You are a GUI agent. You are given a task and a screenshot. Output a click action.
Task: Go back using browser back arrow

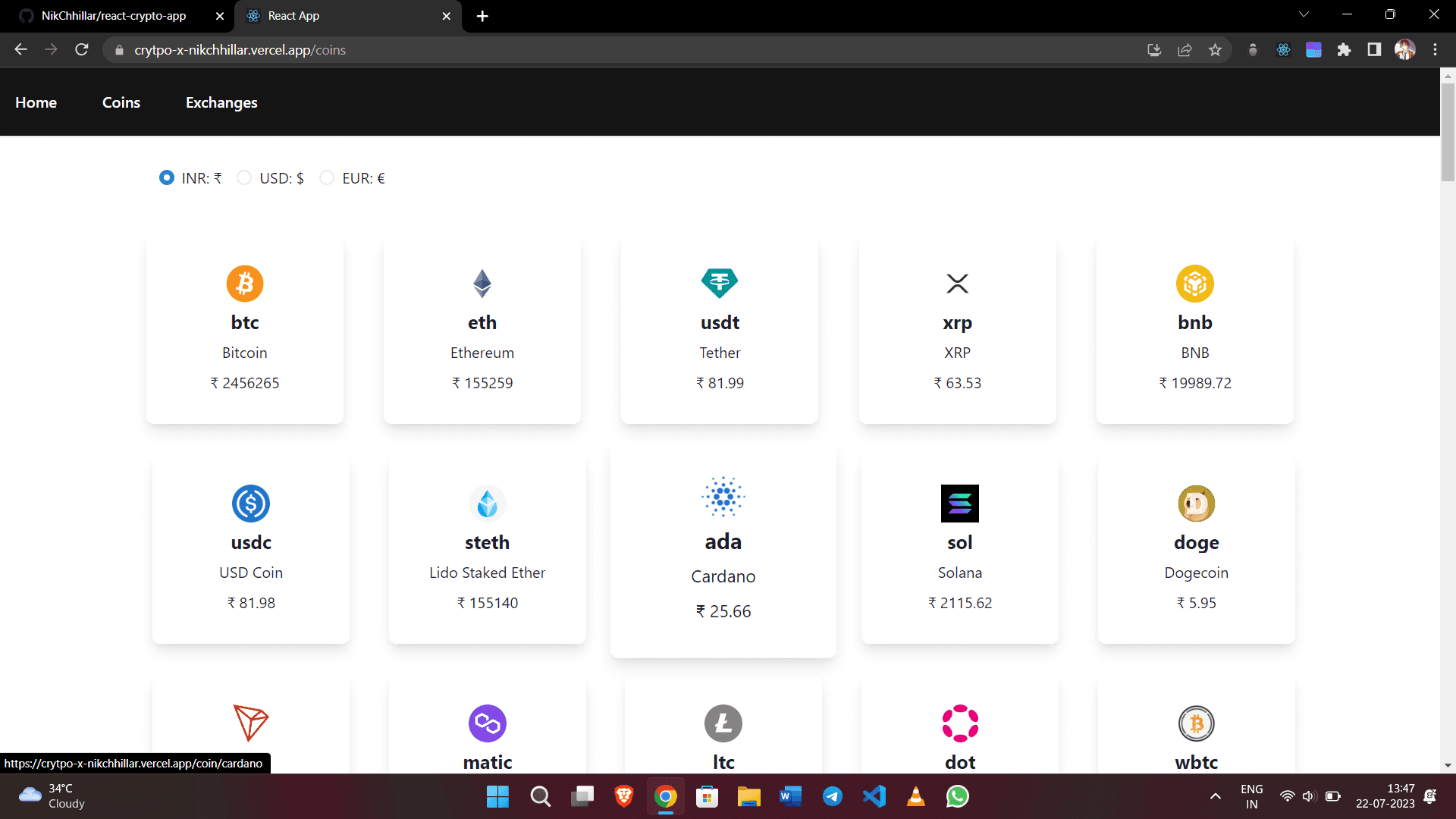[20, 50]
